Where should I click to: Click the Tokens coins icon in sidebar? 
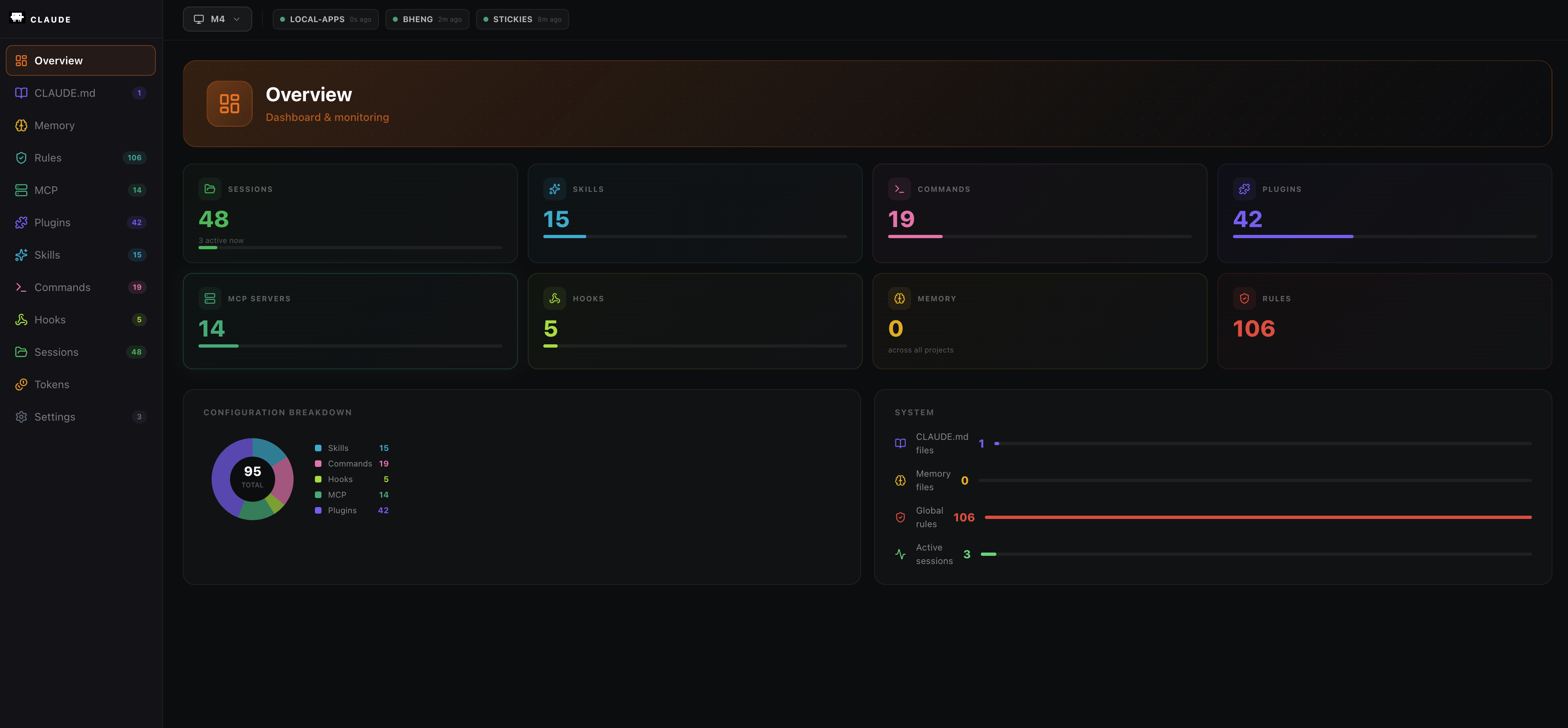[21, 384]
